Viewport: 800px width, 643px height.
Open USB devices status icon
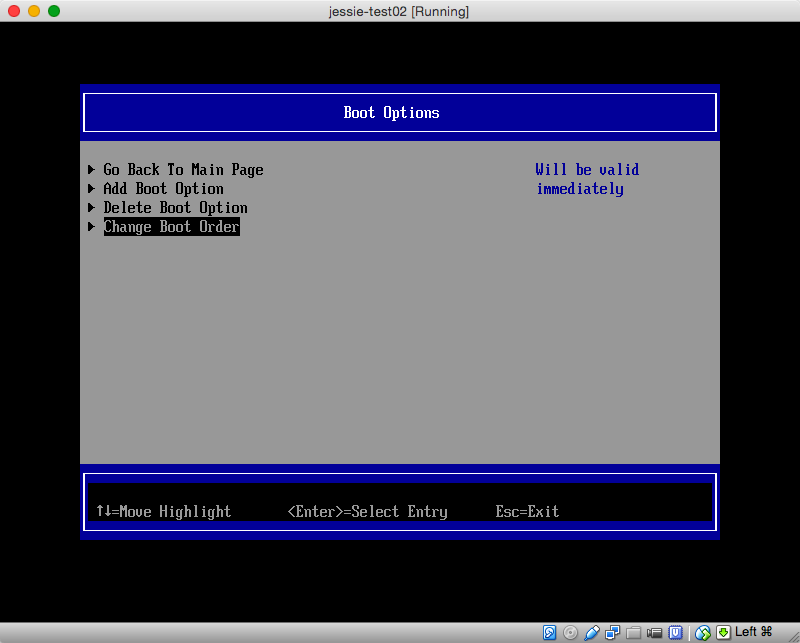591,633
